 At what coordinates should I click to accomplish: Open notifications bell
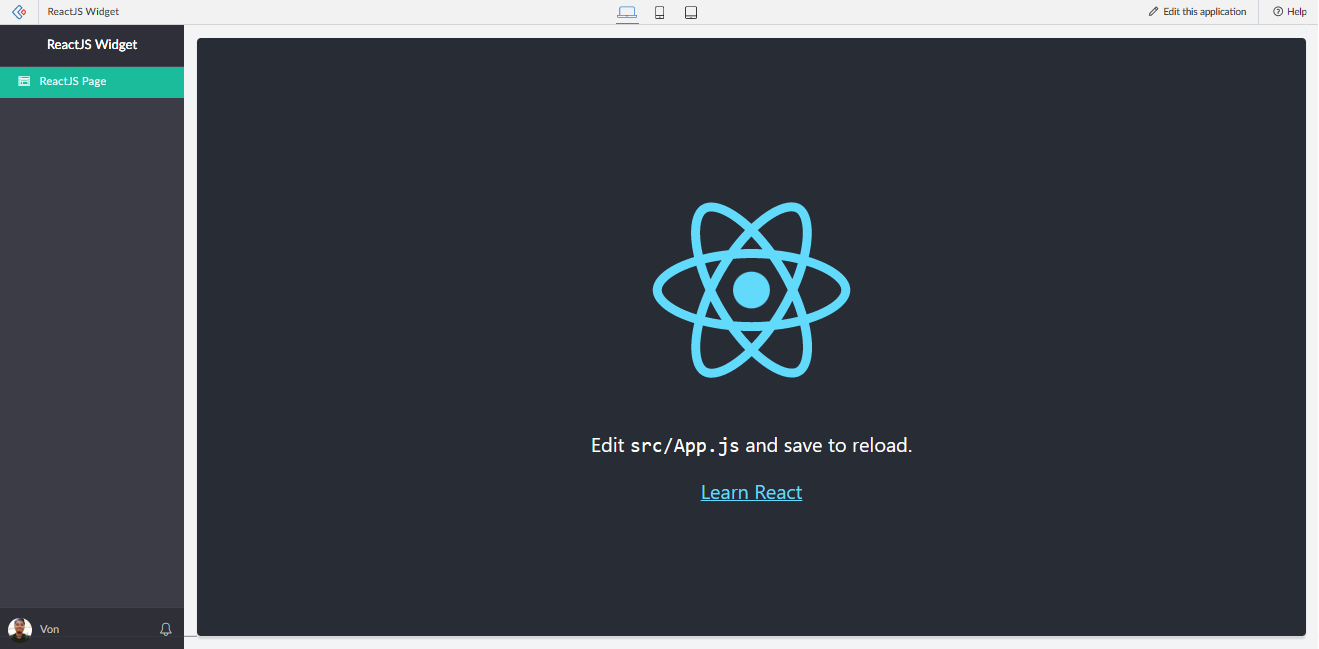166,629
